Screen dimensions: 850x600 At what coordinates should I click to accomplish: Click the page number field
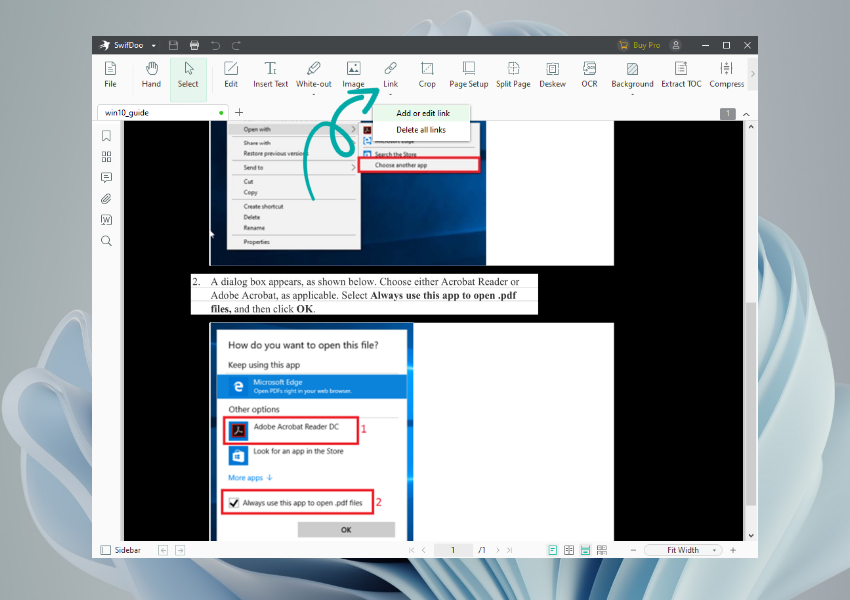point(453,550)
